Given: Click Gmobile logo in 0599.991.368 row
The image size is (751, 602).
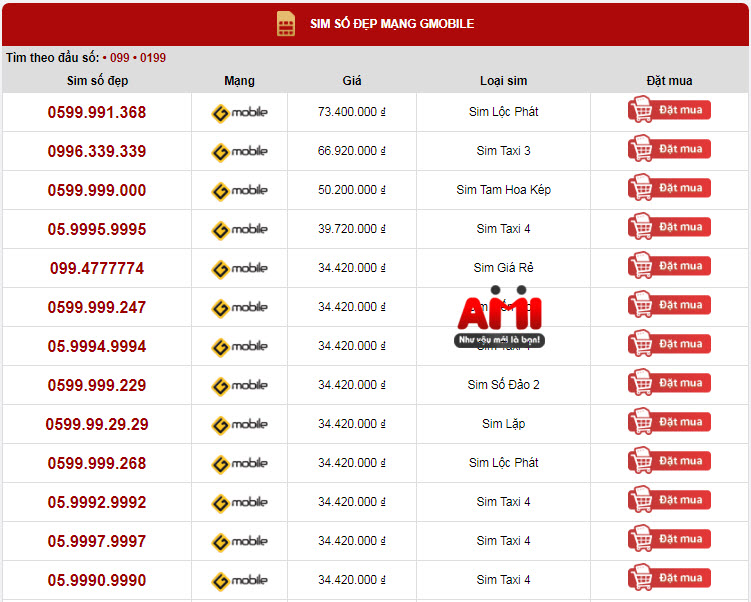Looking at the screenshot, I should click(239, 113).
